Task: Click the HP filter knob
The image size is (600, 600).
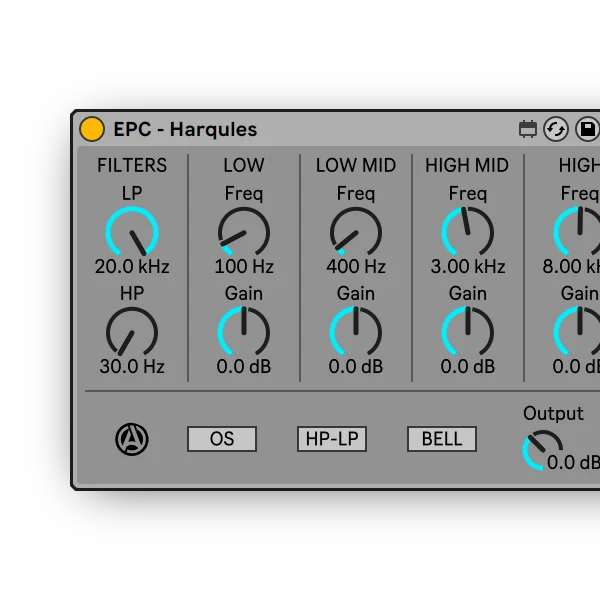Action: [132, 333]
